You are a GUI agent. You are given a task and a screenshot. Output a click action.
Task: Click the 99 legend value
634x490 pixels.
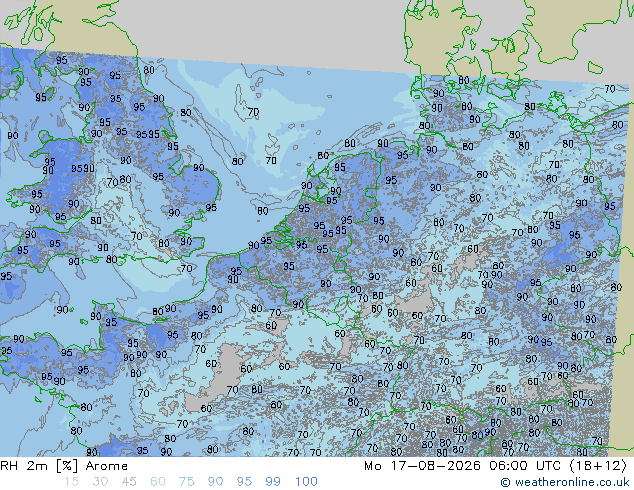(273, 482)
